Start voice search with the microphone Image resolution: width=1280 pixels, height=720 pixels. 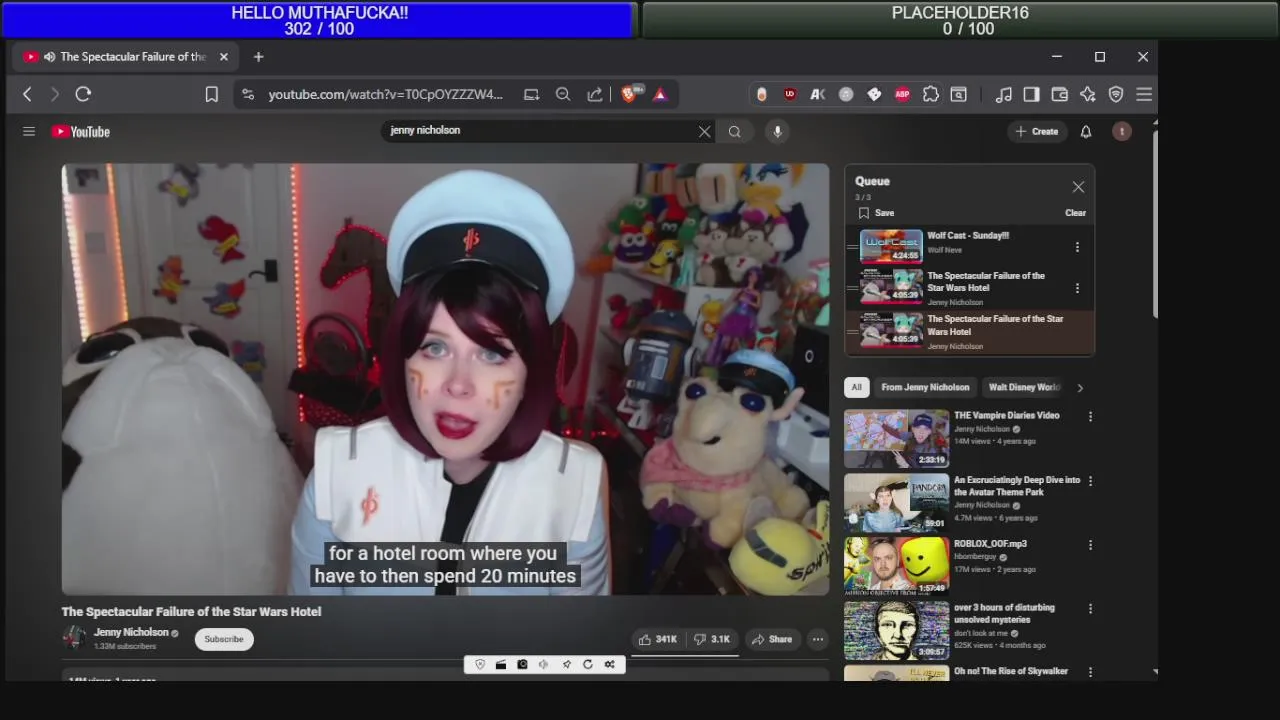pos(777,131)
